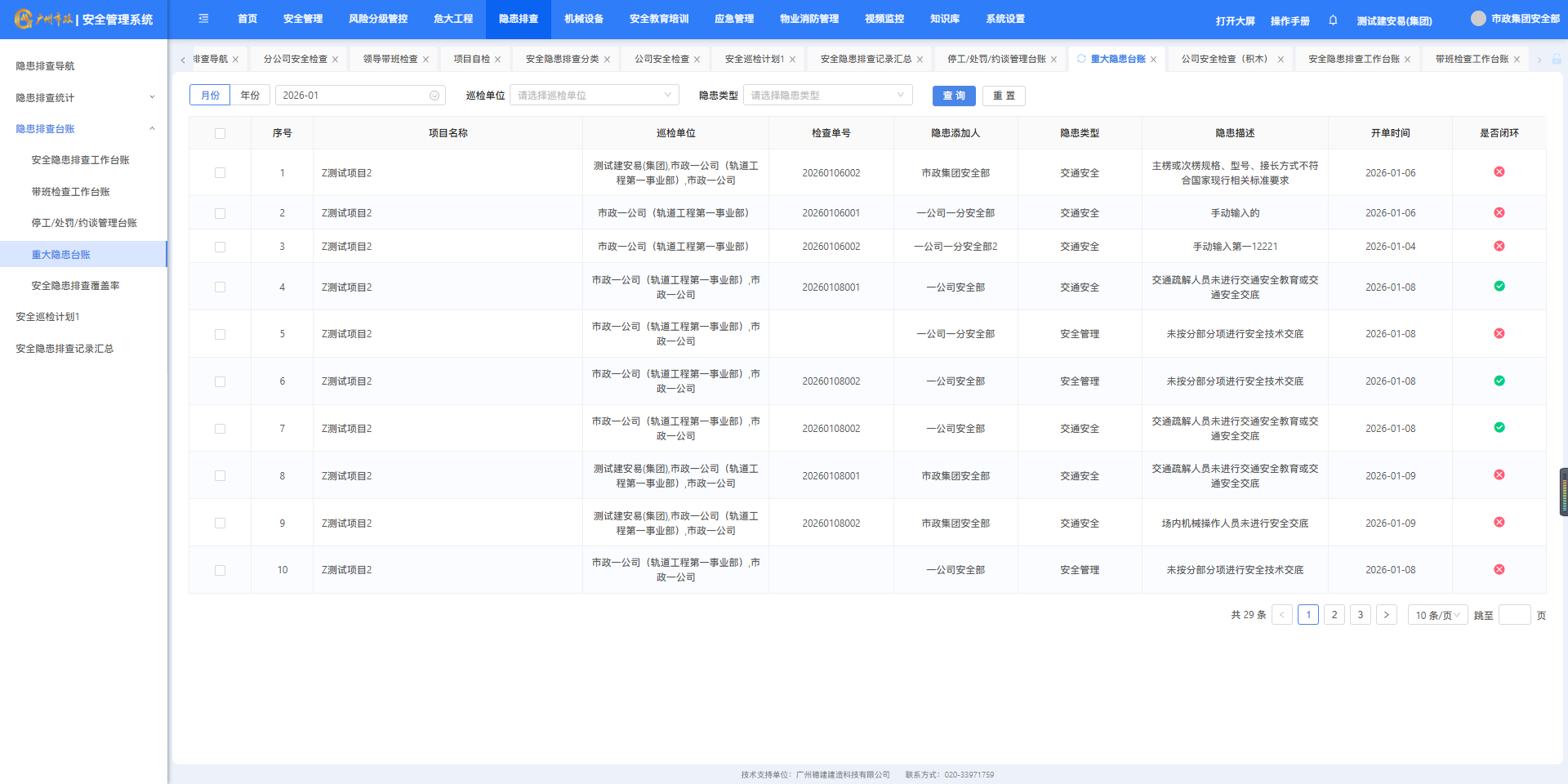Switch the date filter to 年份

coord(250,96)
